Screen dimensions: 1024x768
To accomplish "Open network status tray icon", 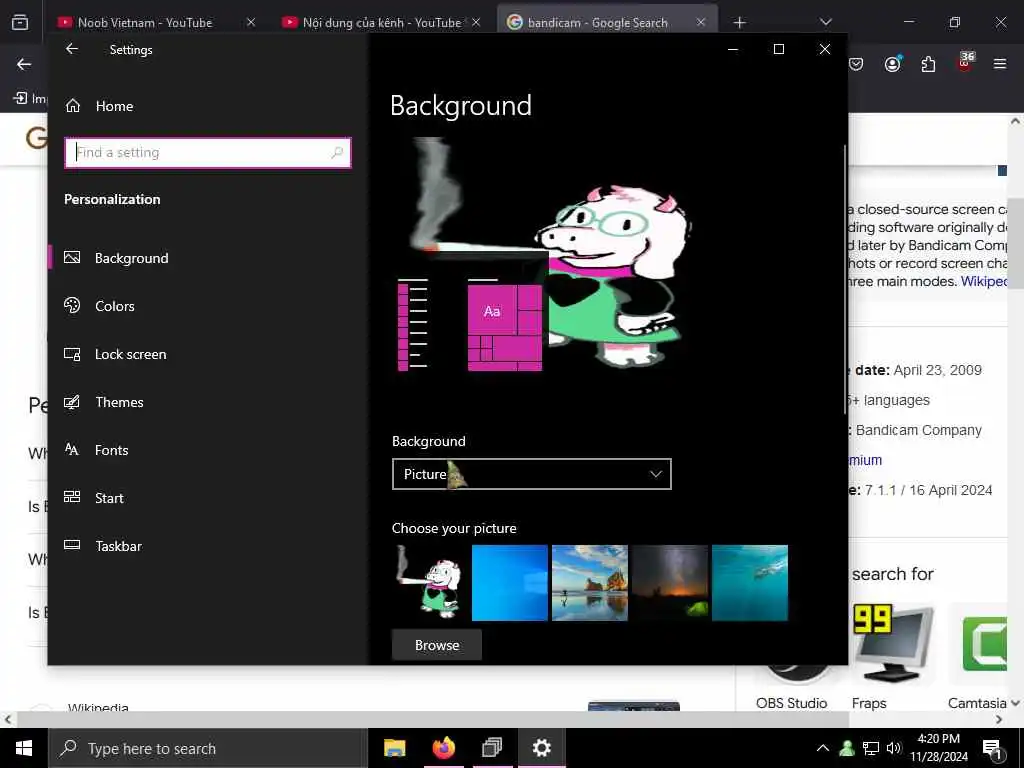I will [x=871, y=748].
